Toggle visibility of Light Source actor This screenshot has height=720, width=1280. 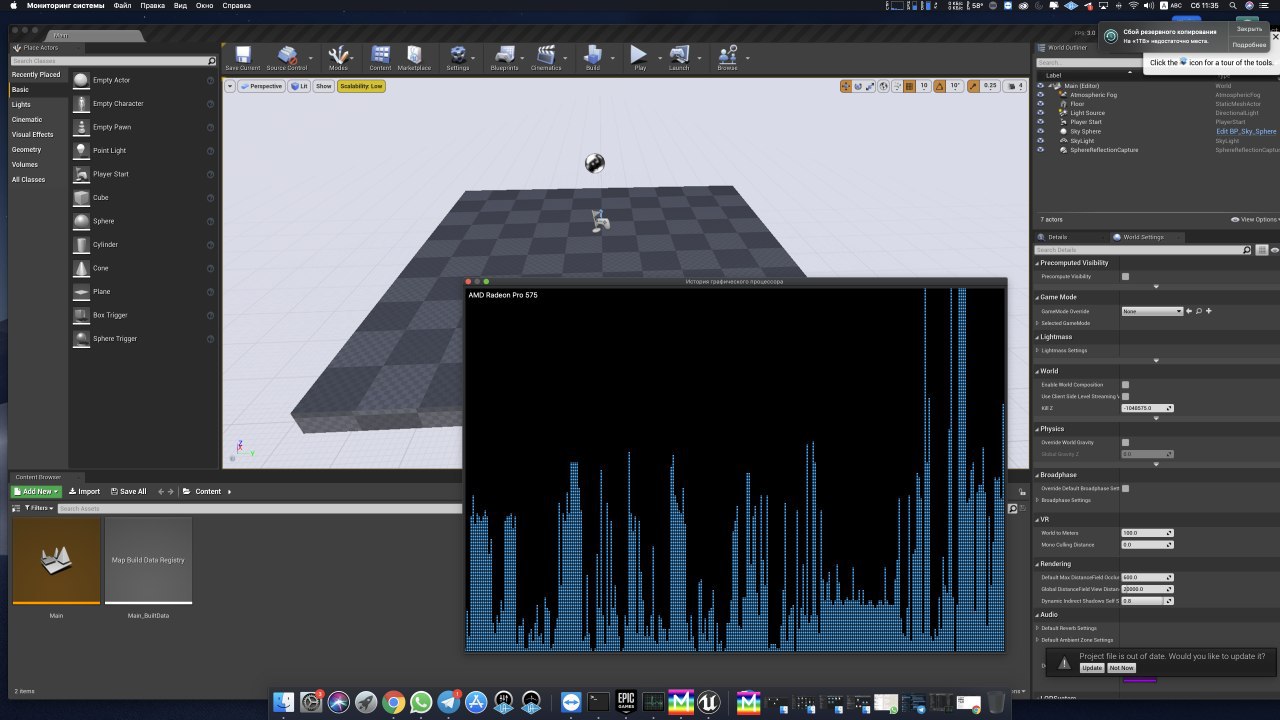(1040, 113)
